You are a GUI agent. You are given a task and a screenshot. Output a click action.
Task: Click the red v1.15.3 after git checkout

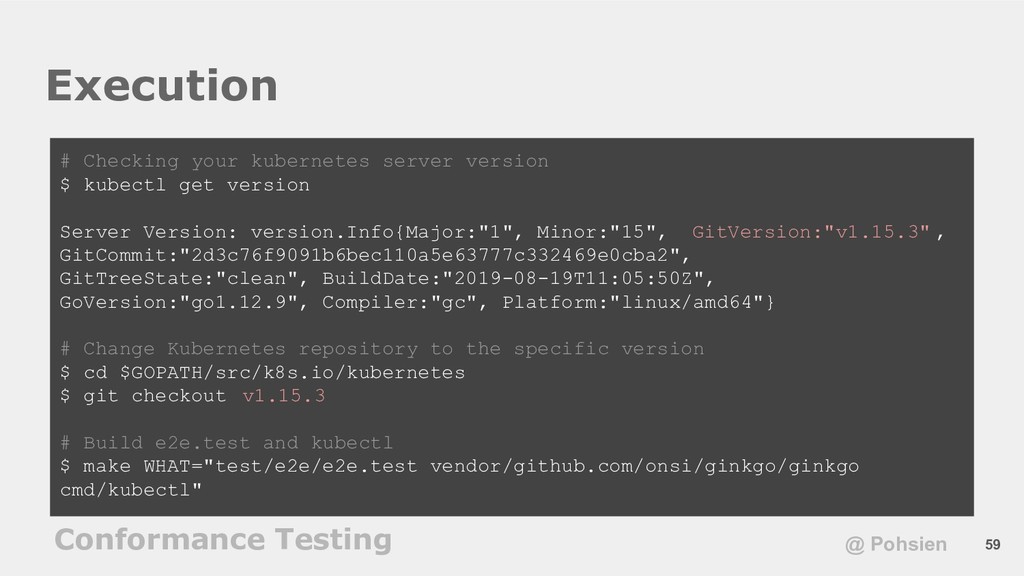point(283,396)
